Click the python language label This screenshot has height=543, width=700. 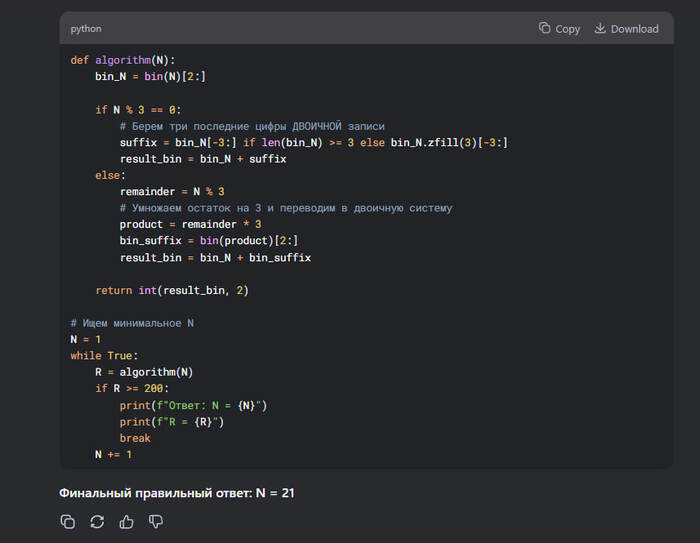tap(86, 29)
